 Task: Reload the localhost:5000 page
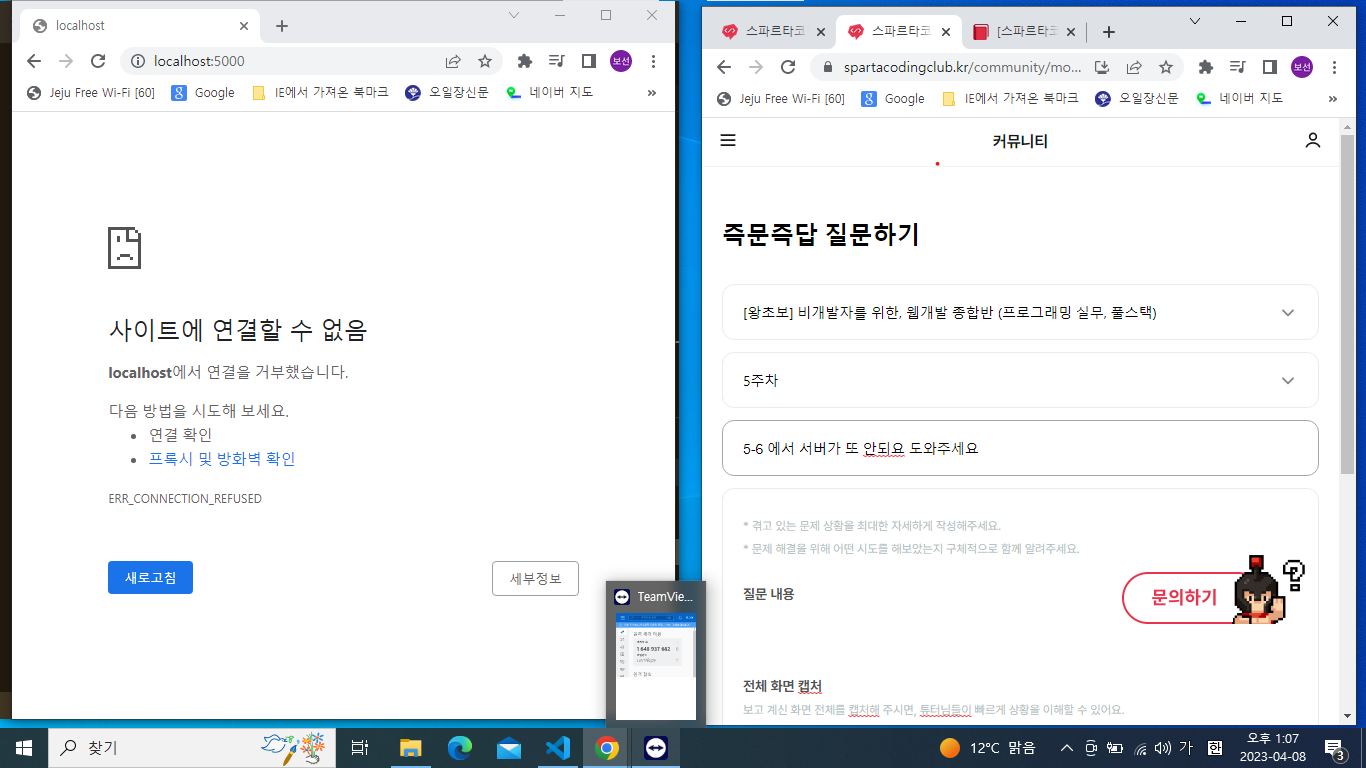click(98, 61)
